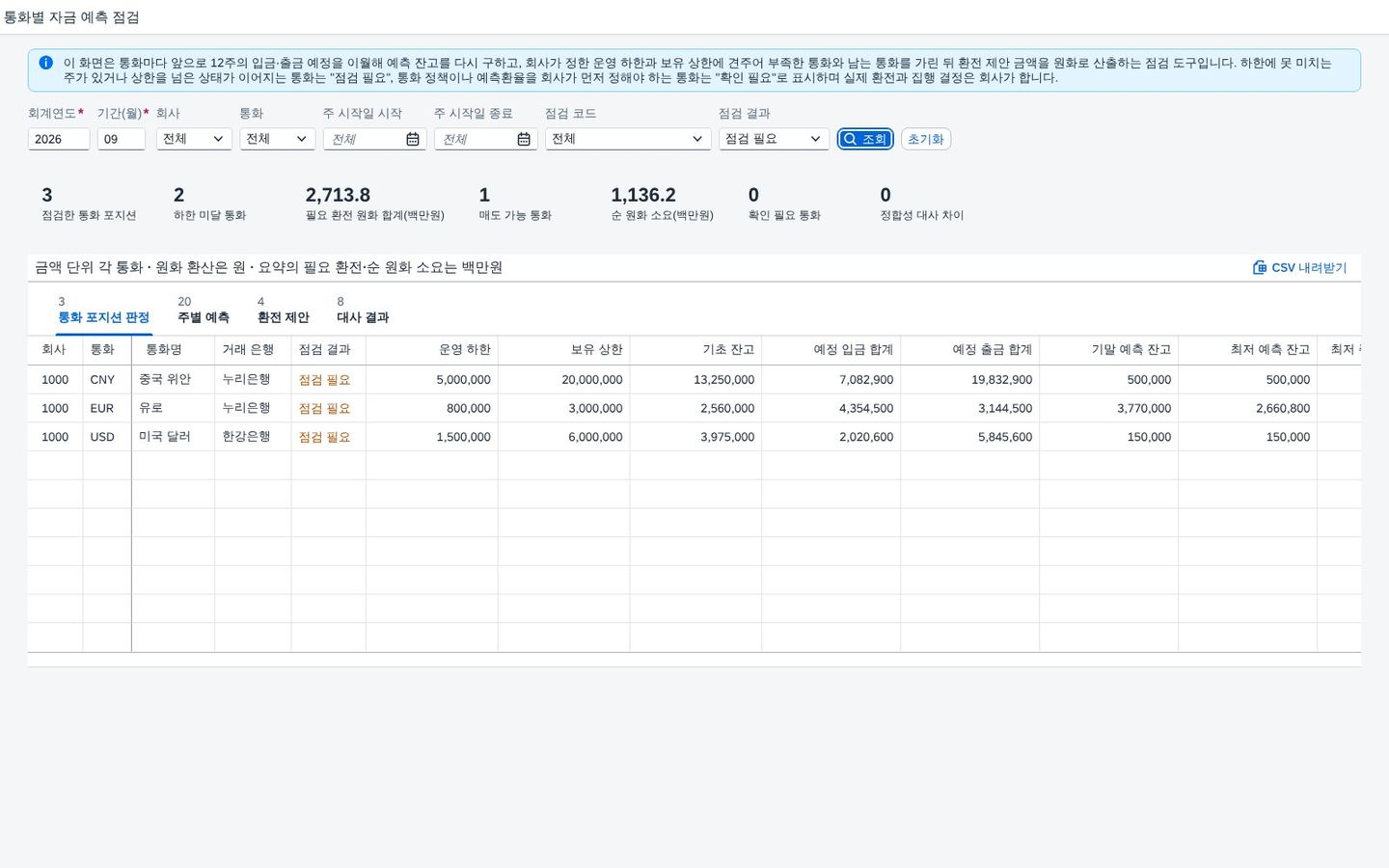
Task: Click the 3,770,000 ending balance cell
Action: coord(1109,408)
